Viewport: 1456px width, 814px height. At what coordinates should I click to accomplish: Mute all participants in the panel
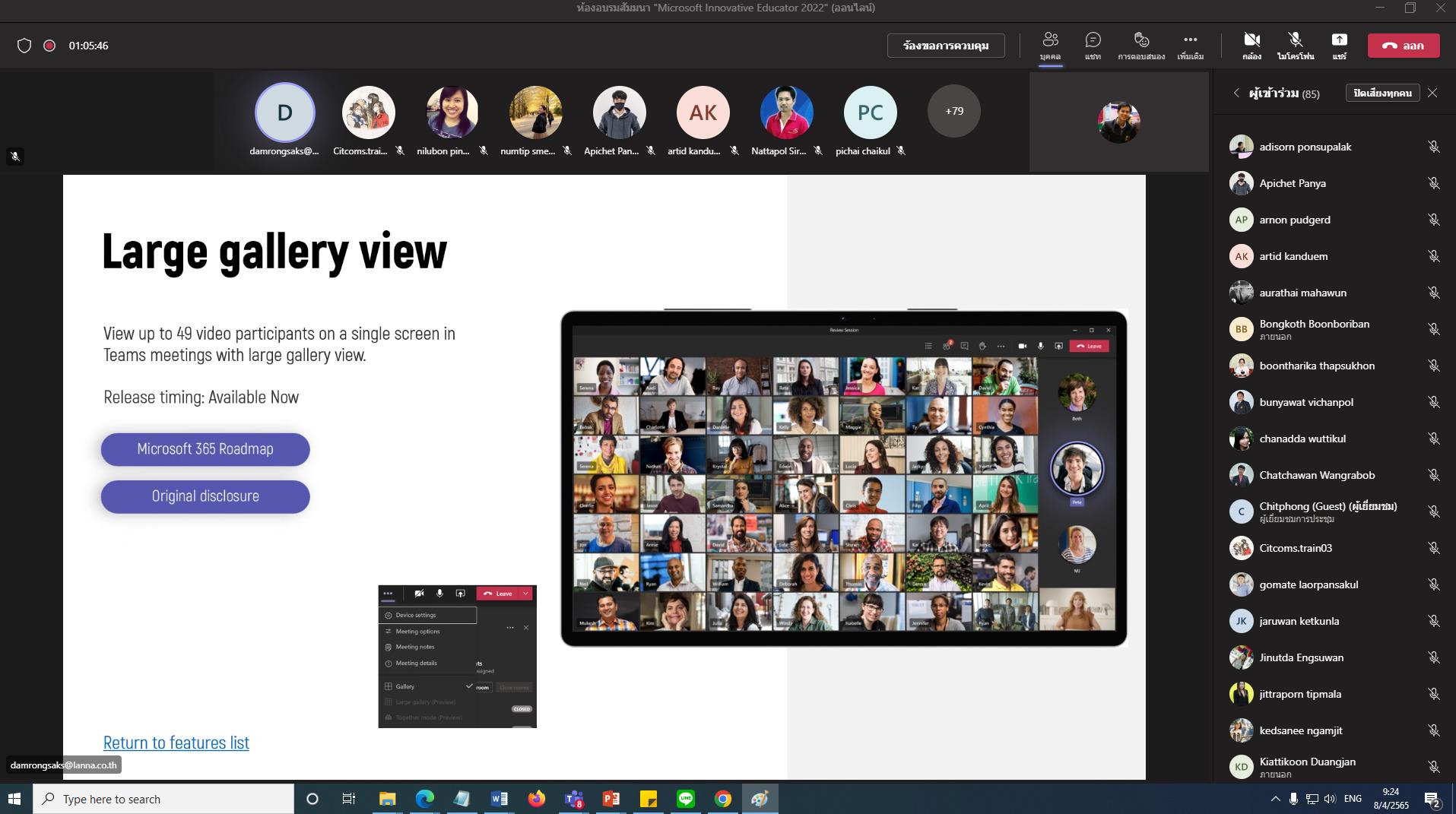tap(1382, 93)
